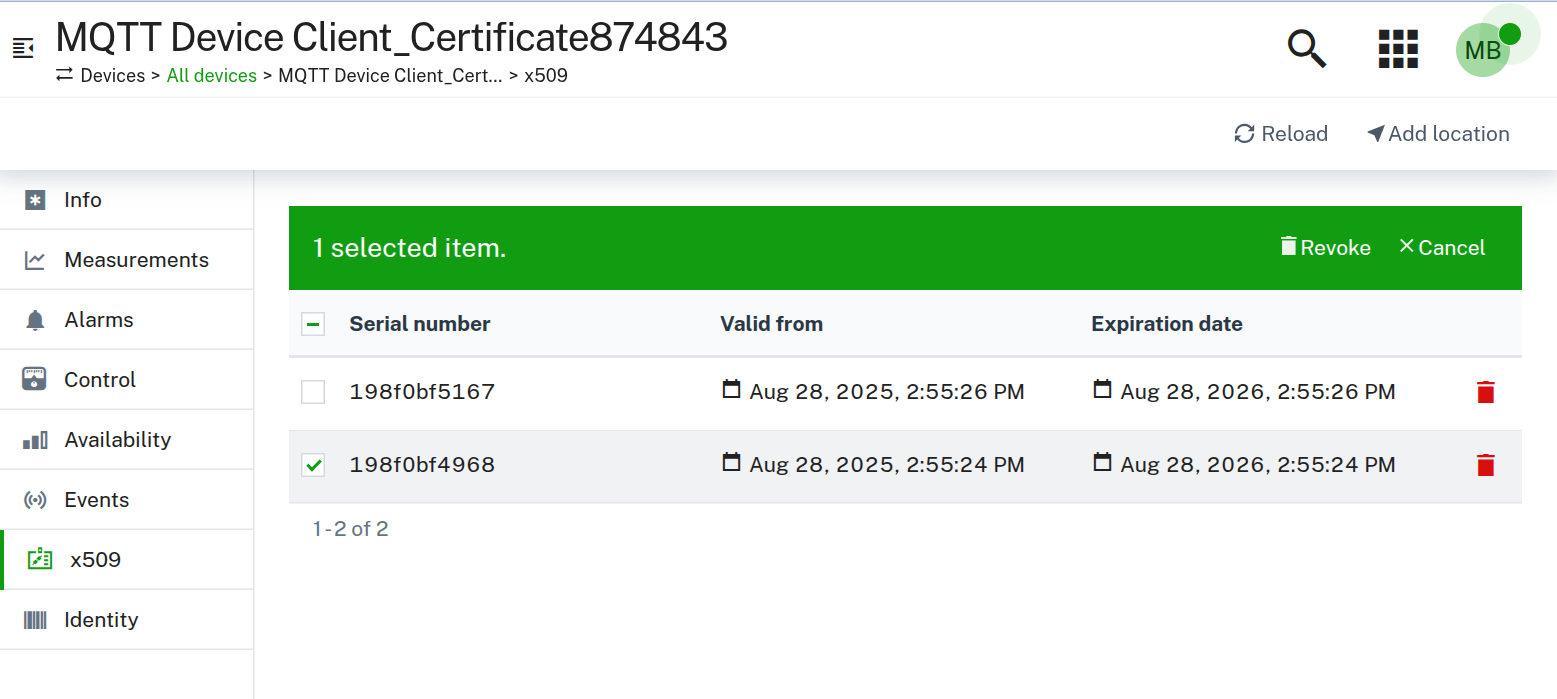Click the select-all checkbox in the header
Image resolution: width=1557 pixels, height=699 pixels.
pos(313,324)
